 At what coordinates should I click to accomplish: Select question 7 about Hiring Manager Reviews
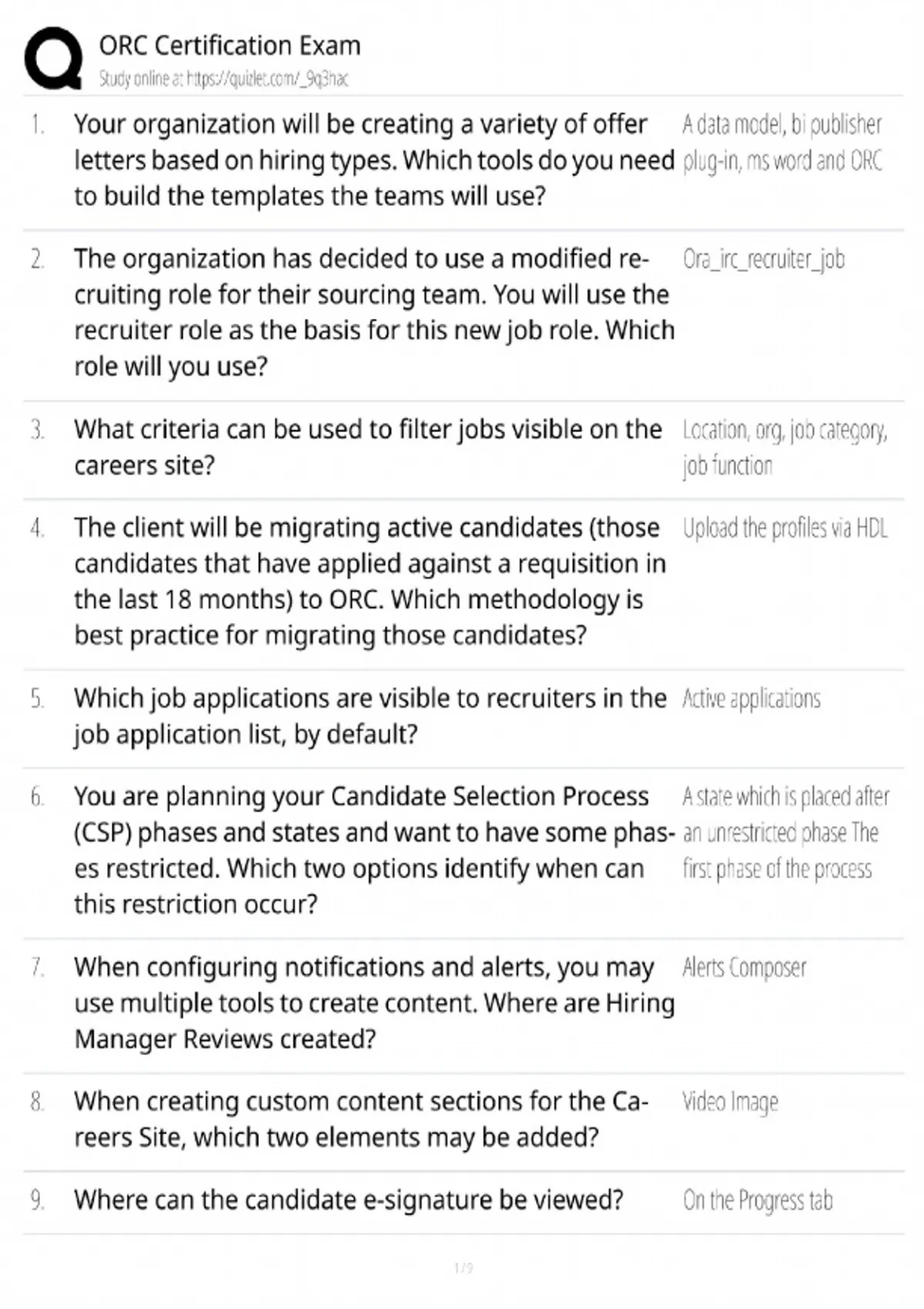[x=374, y=1003]
